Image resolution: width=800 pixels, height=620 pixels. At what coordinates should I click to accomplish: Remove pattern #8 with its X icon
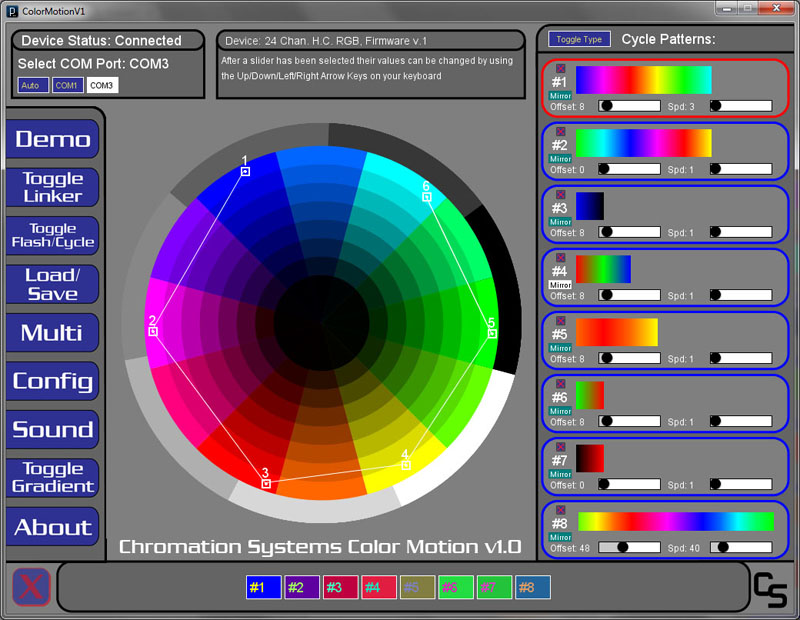(560, 510)
